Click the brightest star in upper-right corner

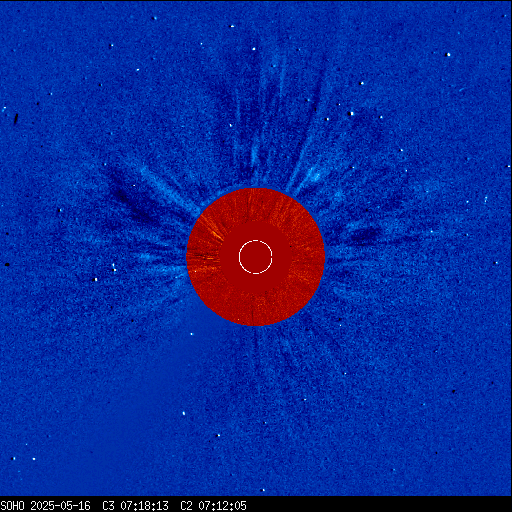tap(448, 54)
